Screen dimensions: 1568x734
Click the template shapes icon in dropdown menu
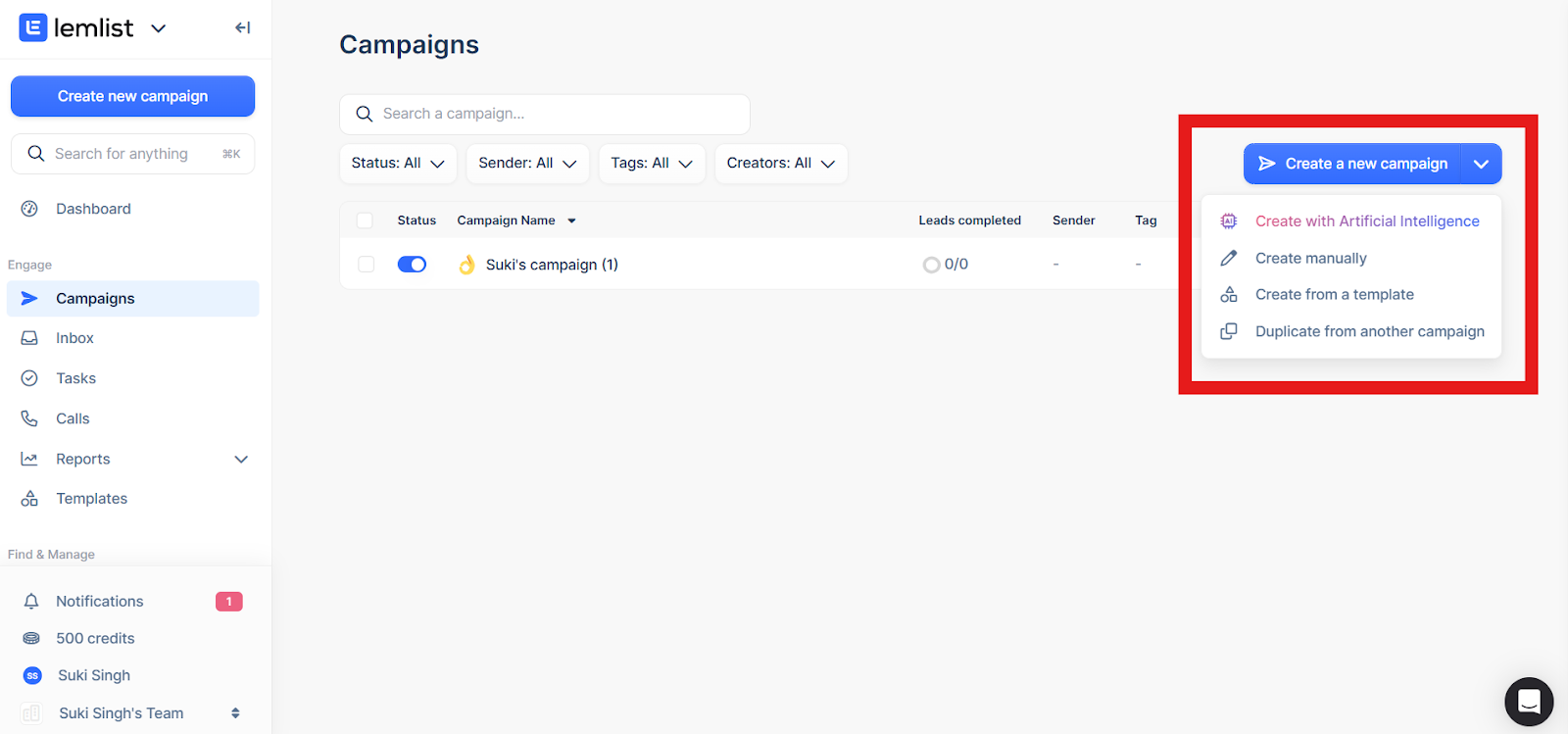1228,295
